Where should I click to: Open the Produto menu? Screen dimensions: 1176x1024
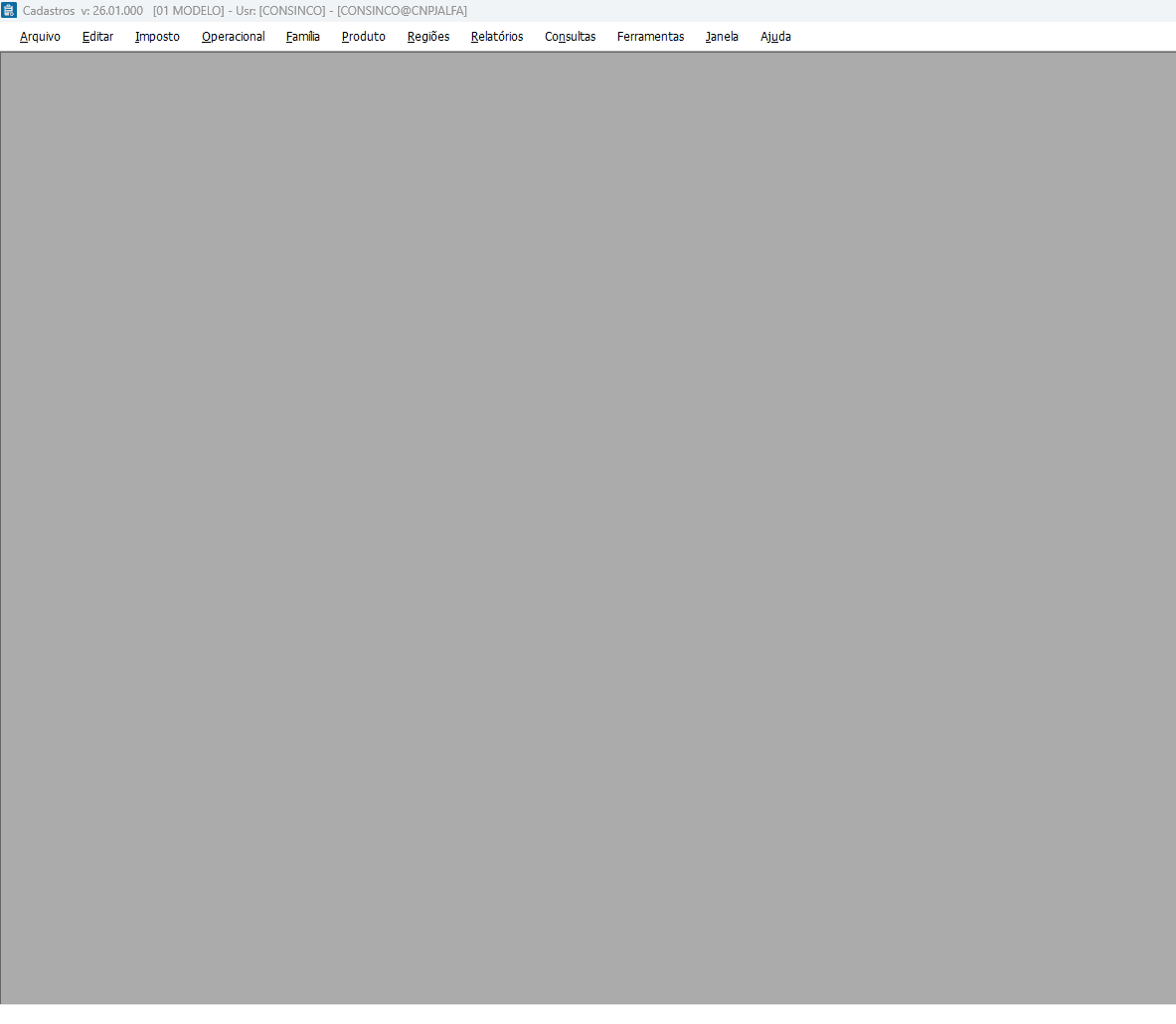coord(364,37)
